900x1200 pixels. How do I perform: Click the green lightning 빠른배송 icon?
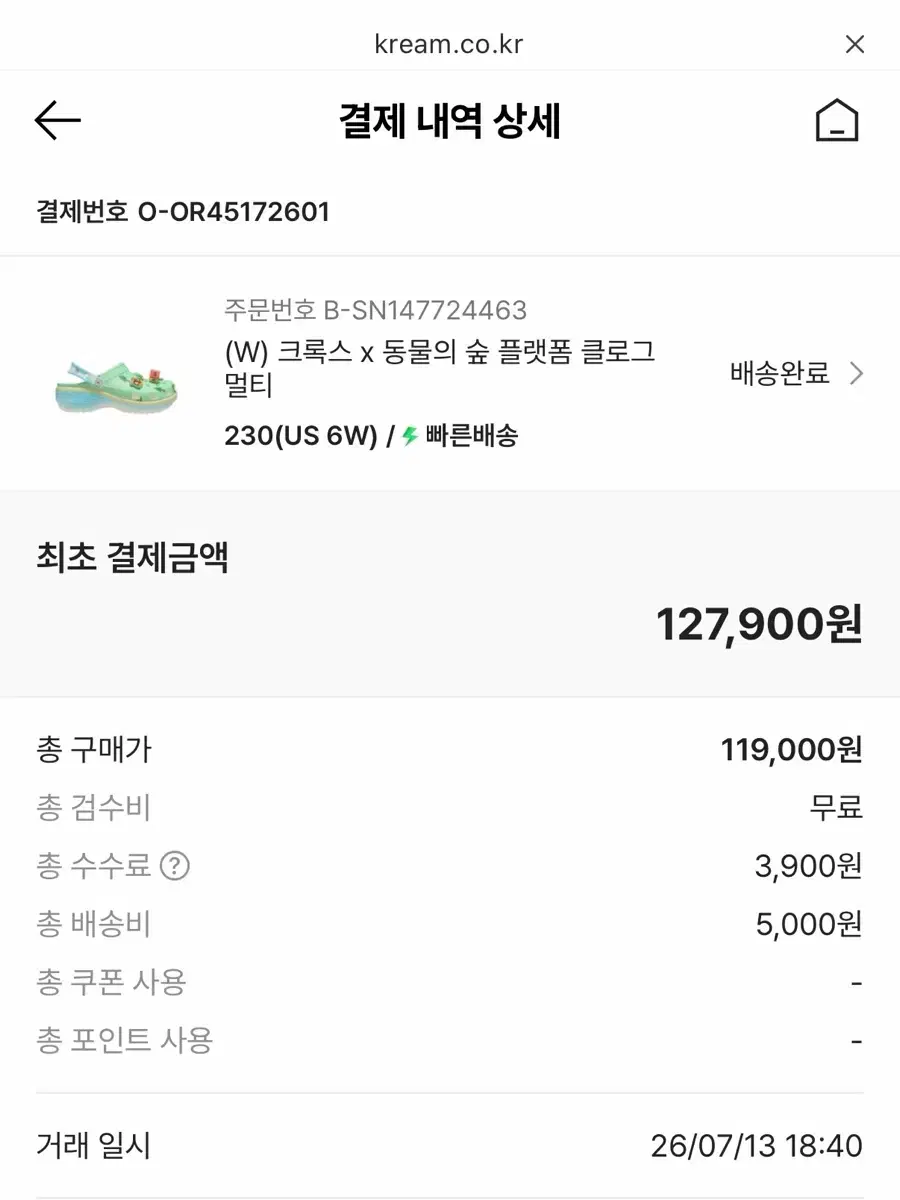(x=409, y=436)
